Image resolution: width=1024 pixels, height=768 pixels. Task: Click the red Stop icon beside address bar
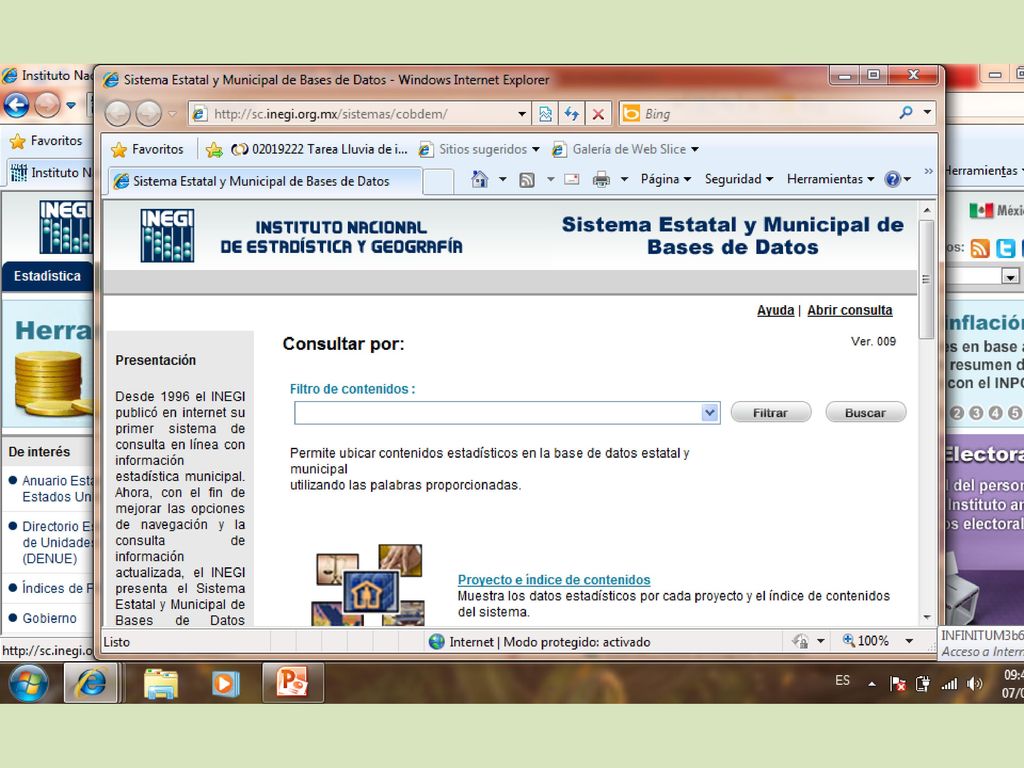tap(598, 114)
